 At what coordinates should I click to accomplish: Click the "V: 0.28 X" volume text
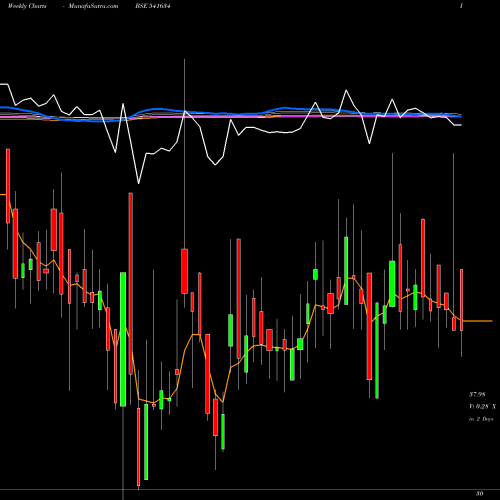(x=482, y=406)
